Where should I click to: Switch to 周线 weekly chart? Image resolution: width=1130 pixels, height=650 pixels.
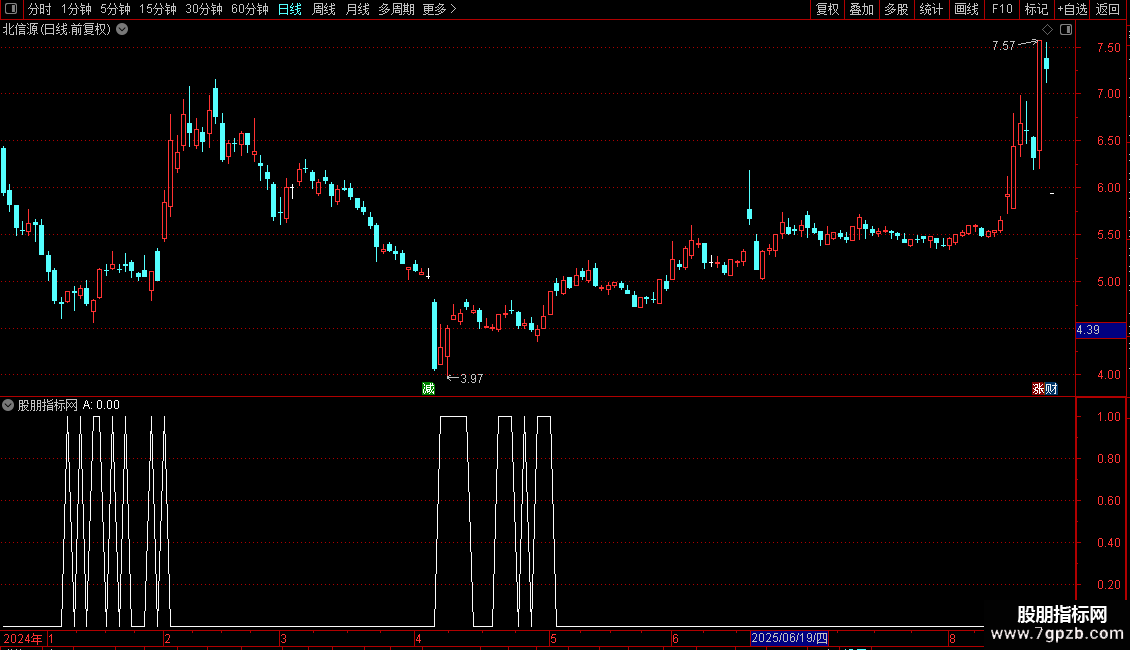pyautogui.click(x=324, y=9)
